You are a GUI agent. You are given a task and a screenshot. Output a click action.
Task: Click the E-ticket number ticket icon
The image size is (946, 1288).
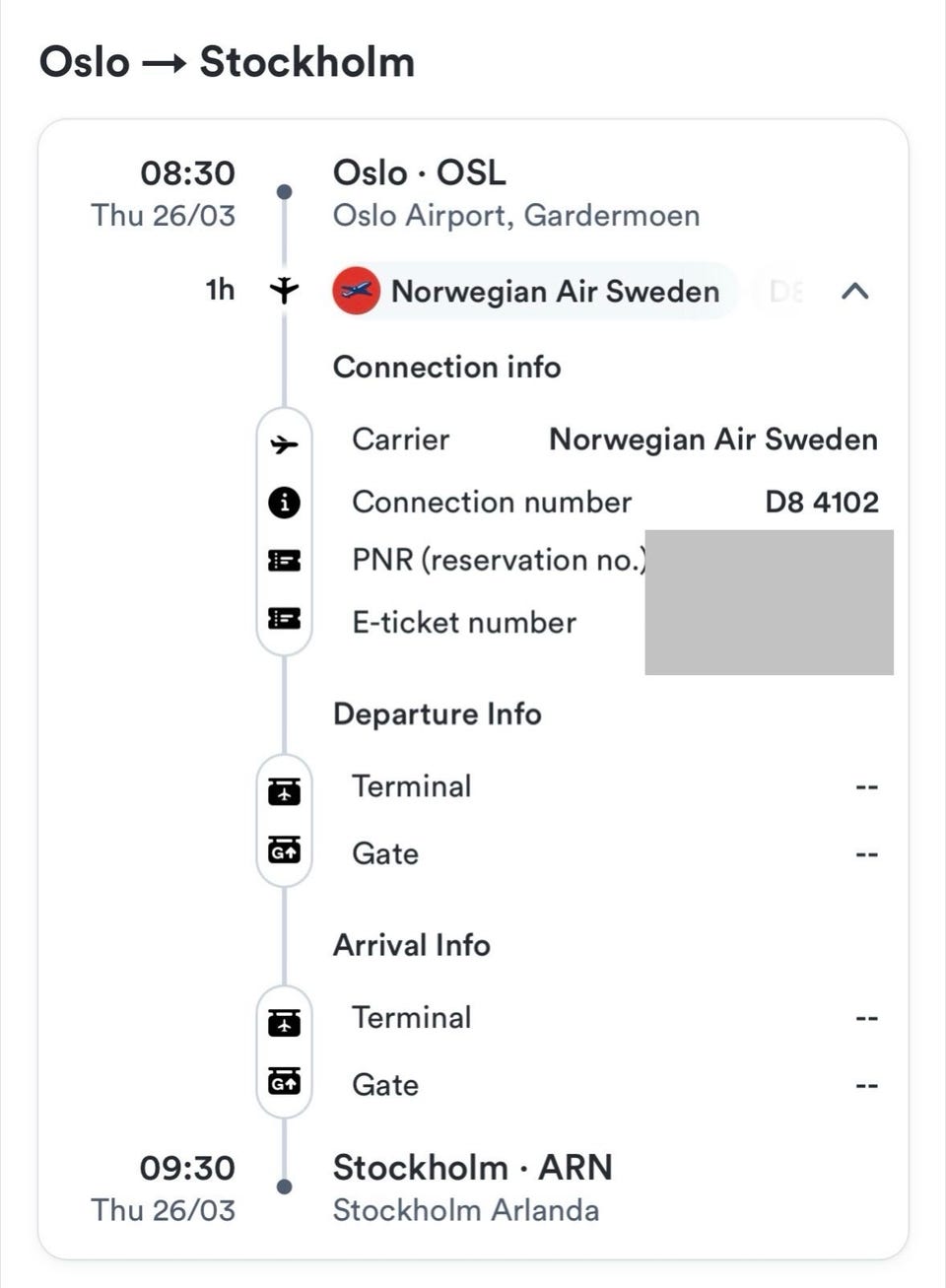point(284,619)
